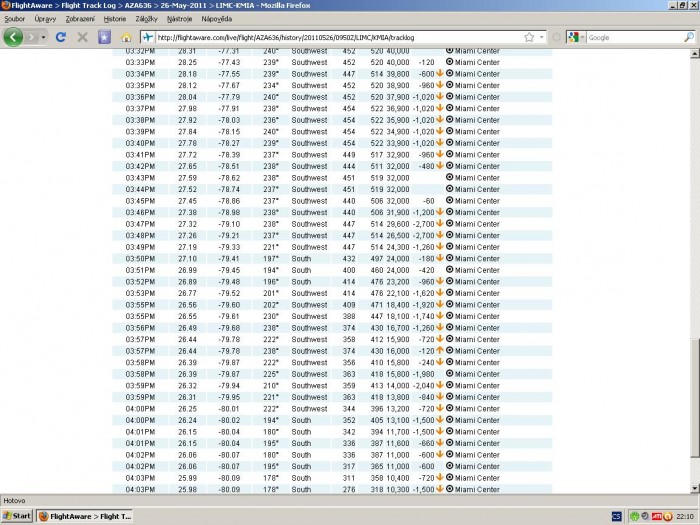Screen dimensions: 700x525
Task: Click the heading value 197°
Action: 271,258
